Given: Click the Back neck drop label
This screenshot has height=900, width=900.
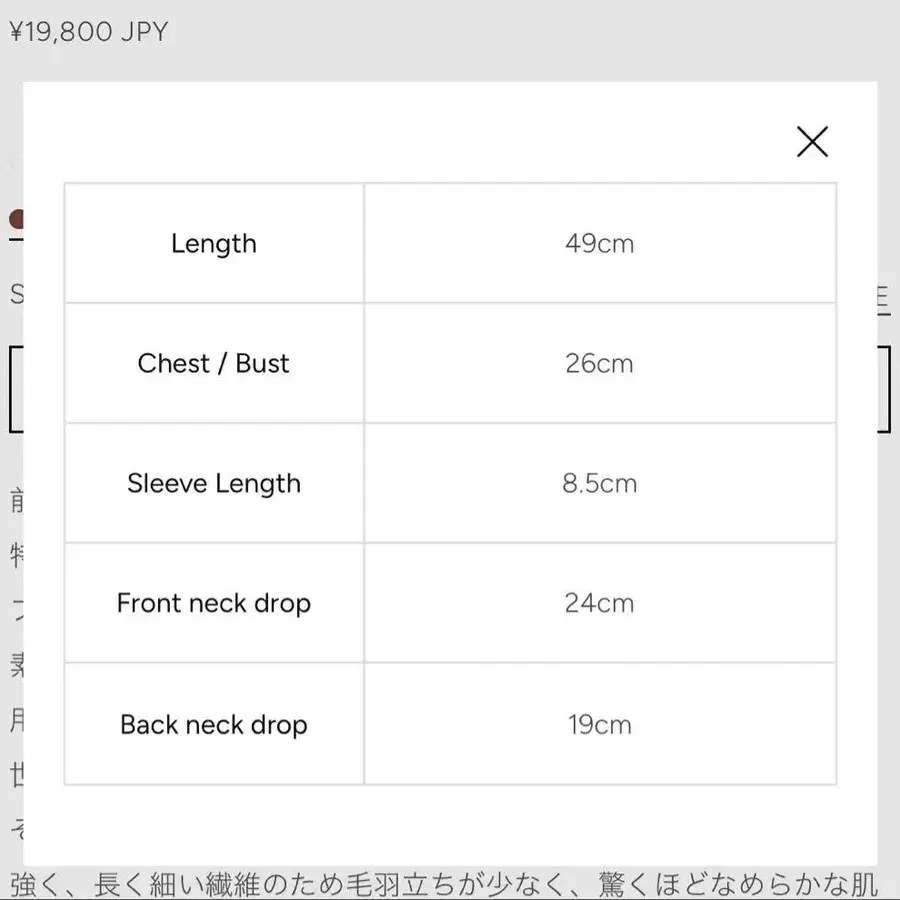Looking at the screenshot, I should 214,724.
